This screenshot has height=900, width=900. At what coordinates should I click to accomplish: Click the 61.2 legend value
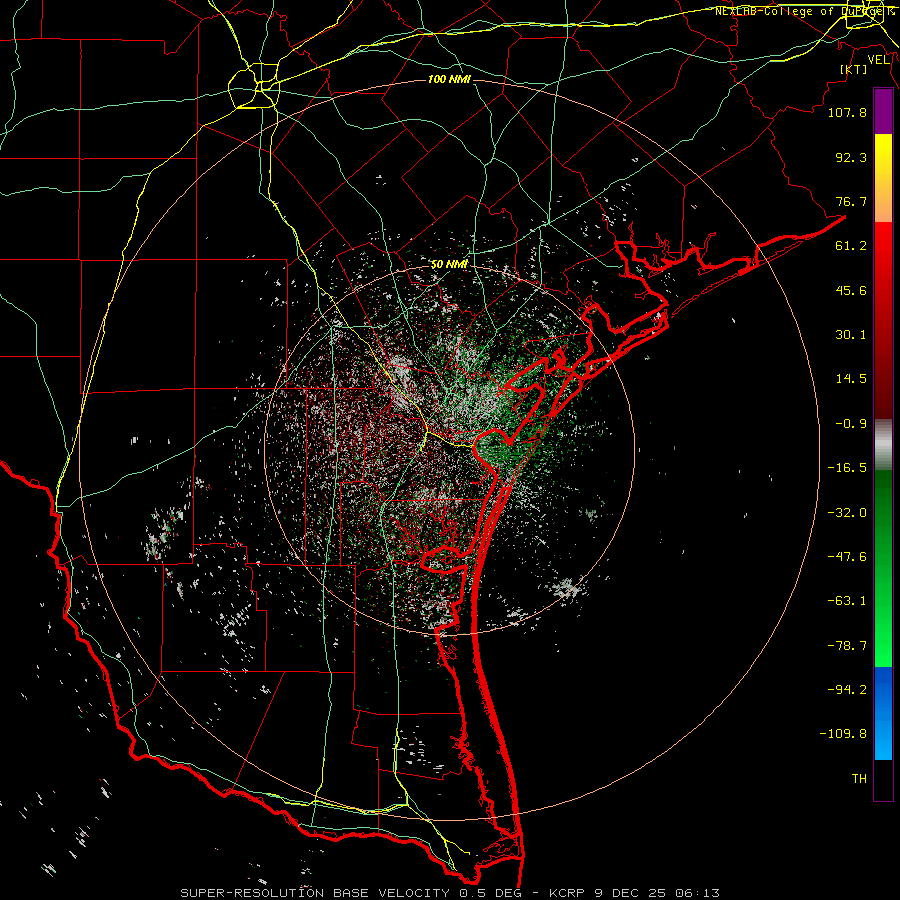851,246
